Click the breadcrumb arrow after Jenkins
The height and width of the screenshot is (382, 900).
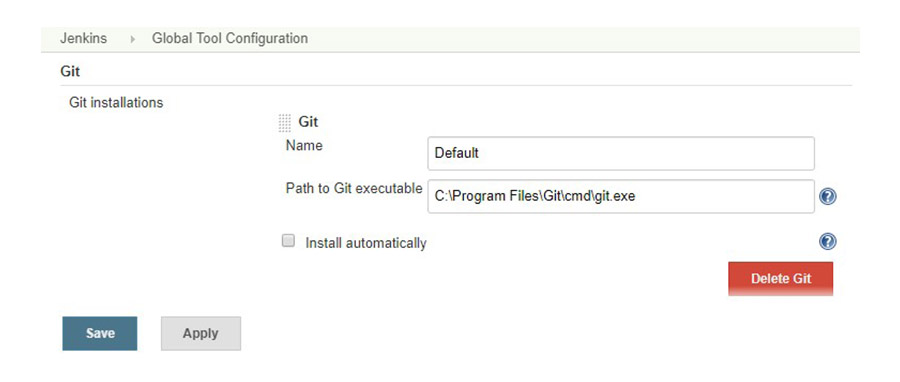pyautogui.click(x=133, y=39)
